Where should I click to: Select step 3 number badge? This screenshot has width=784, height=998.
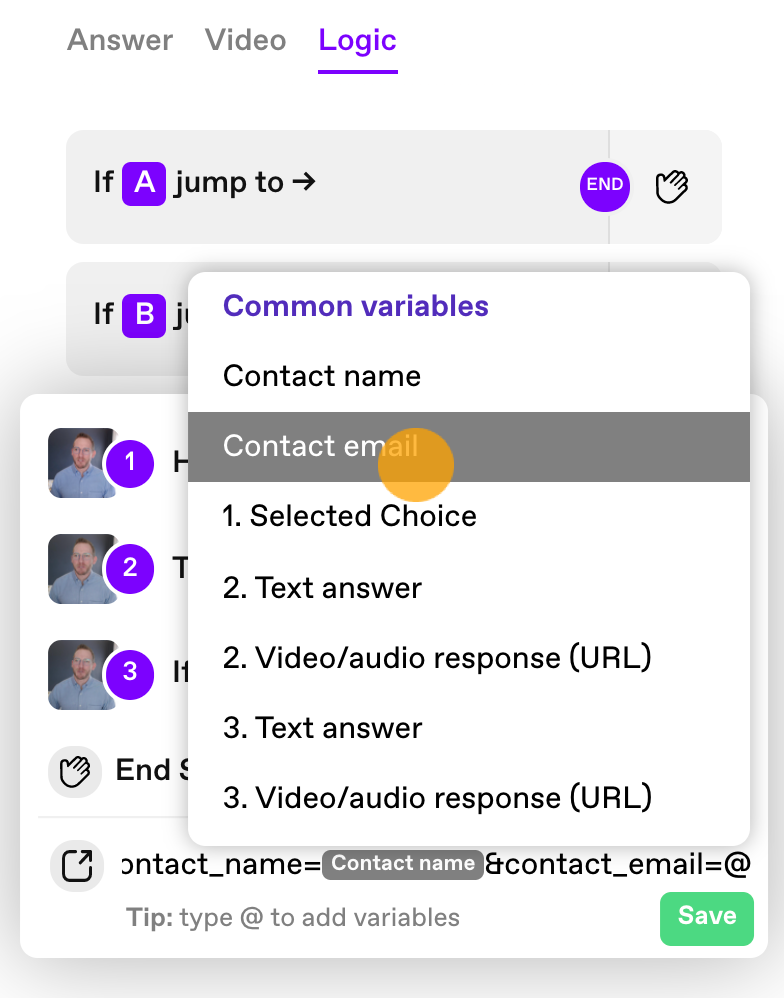pyautogui.click(x=130, y=674)
